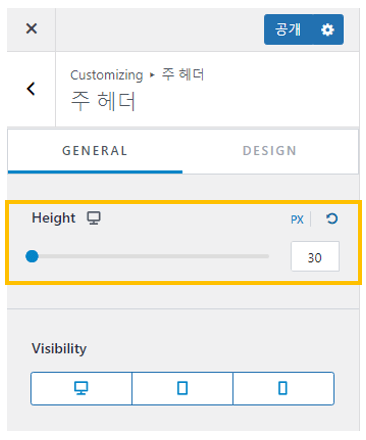Click the large 주 헤더 section title
This screenshot has width=366, height=440.
[103, 101]
